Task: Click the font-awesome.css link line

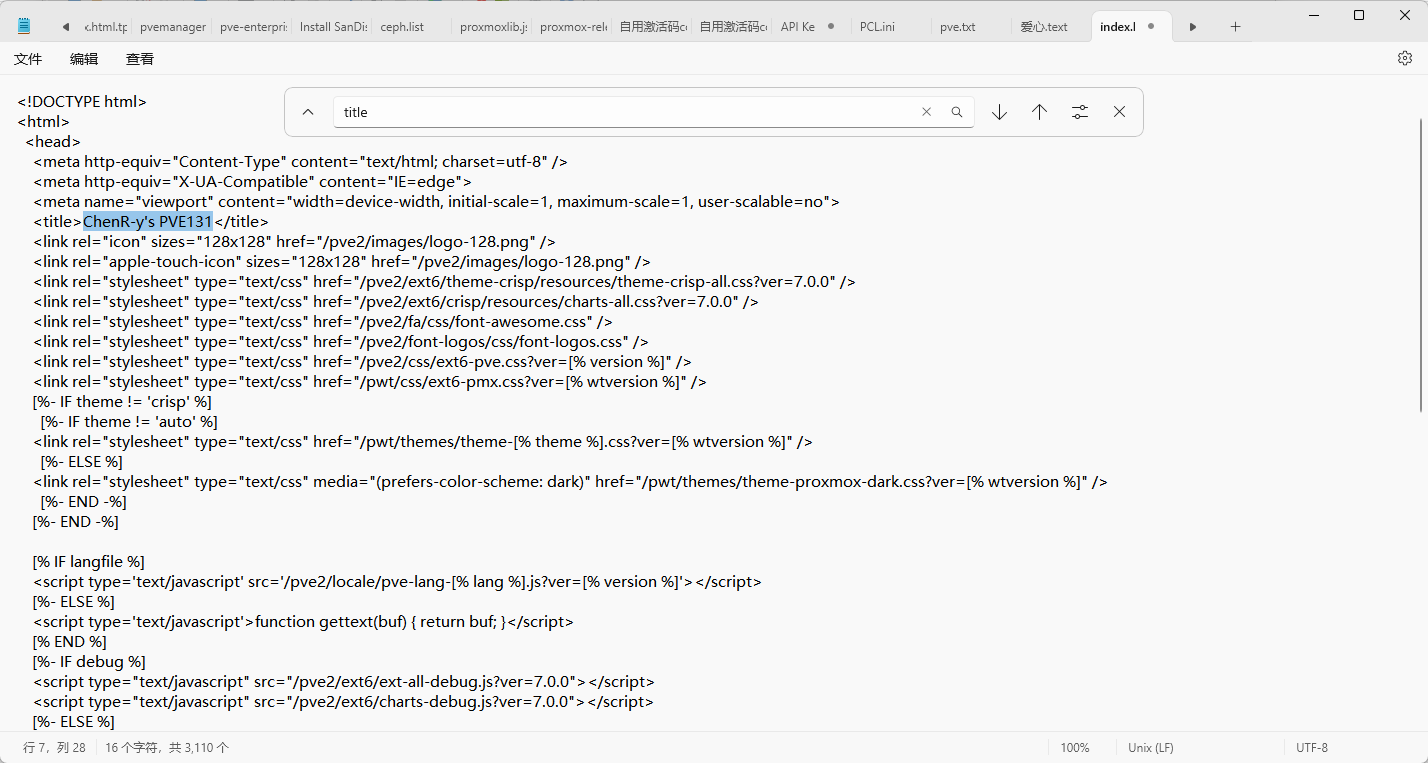Action: tap(323, 321)
